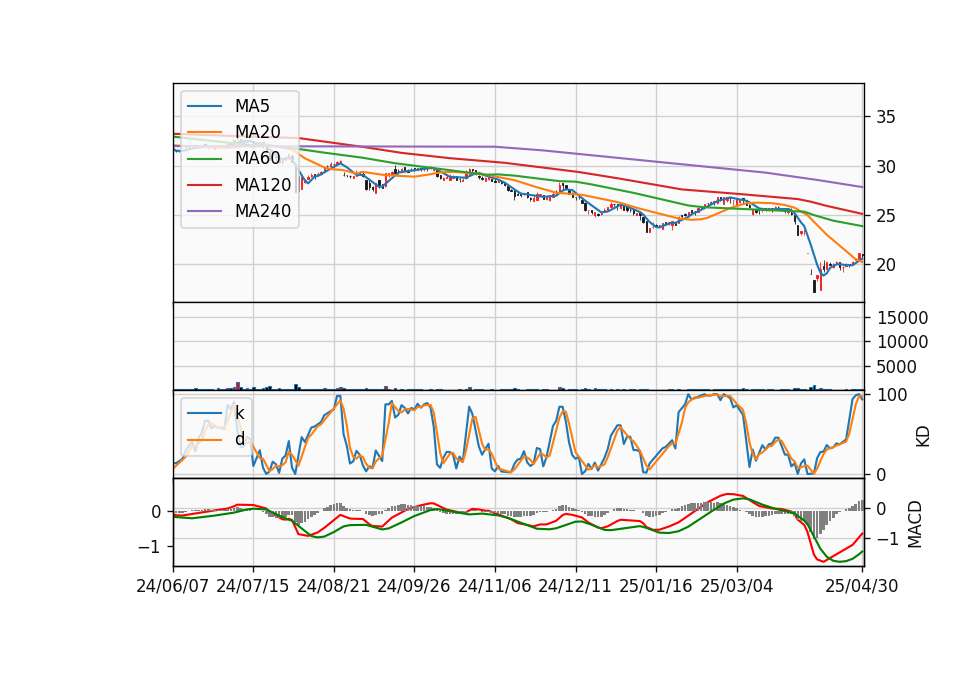The image size is (960, 690).
Task: Click the 24/08/21 date axis label
Action: pos(334,586)
